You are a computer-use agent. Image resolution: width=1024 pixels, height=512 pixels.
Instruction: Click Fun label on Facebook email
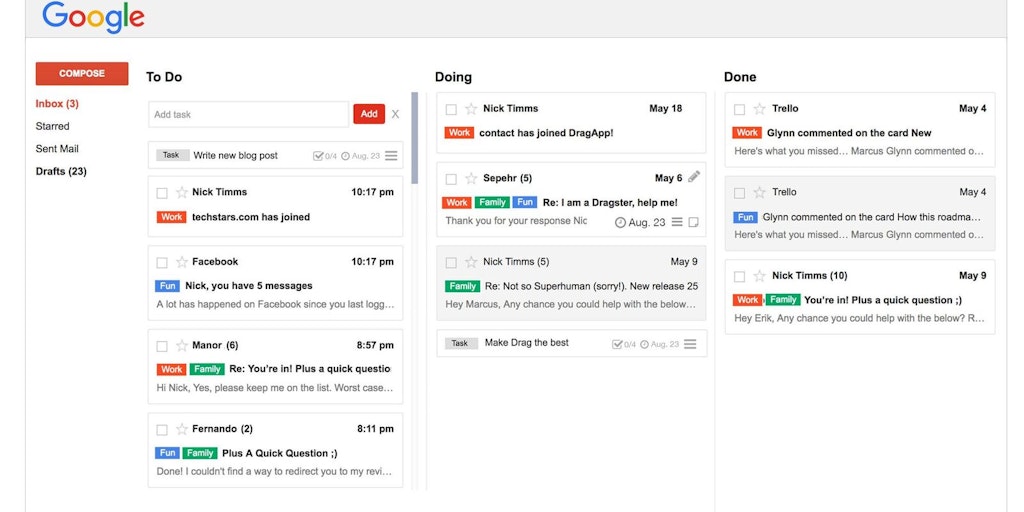pos(167,286)
